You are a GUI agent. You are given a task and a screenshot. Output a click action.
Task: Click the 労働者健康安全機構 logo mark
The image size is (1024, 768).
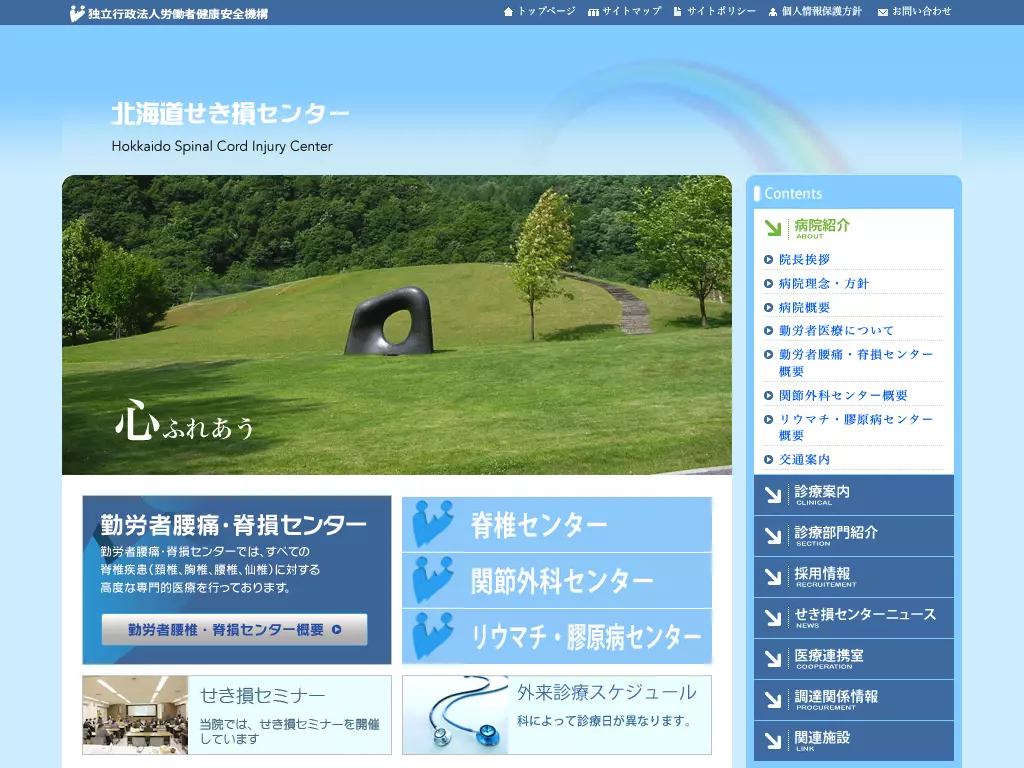click(77, 13)
